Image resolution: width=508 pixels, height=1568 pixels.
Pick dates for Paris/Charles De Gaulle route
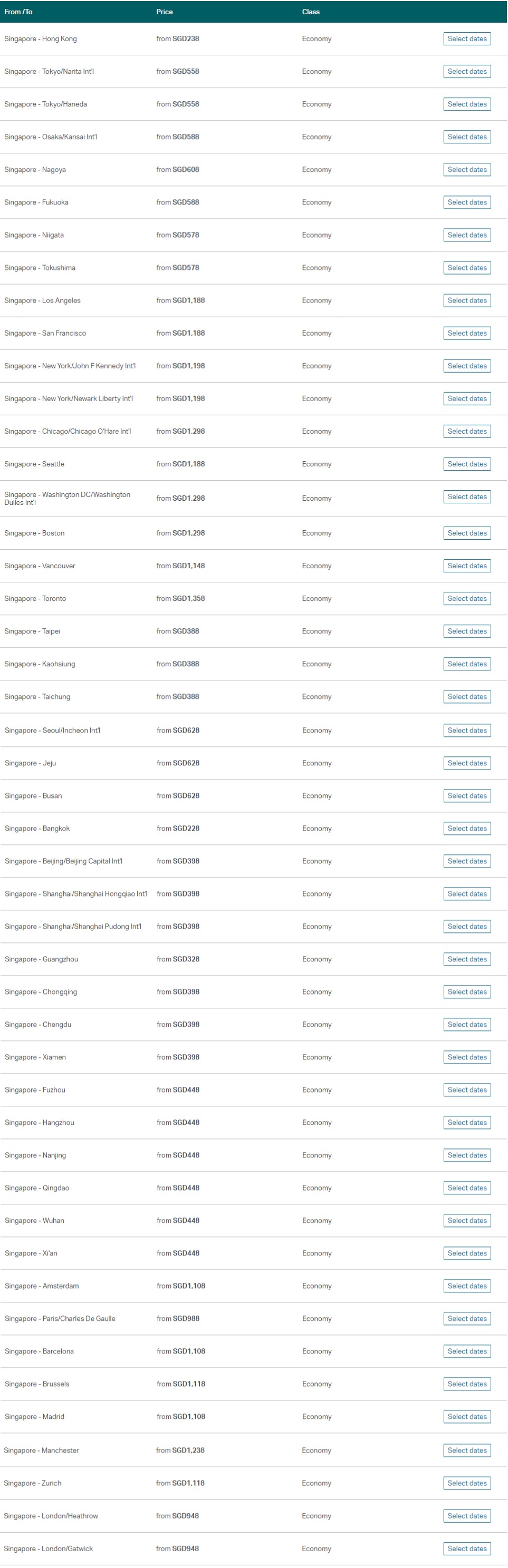466,1318
